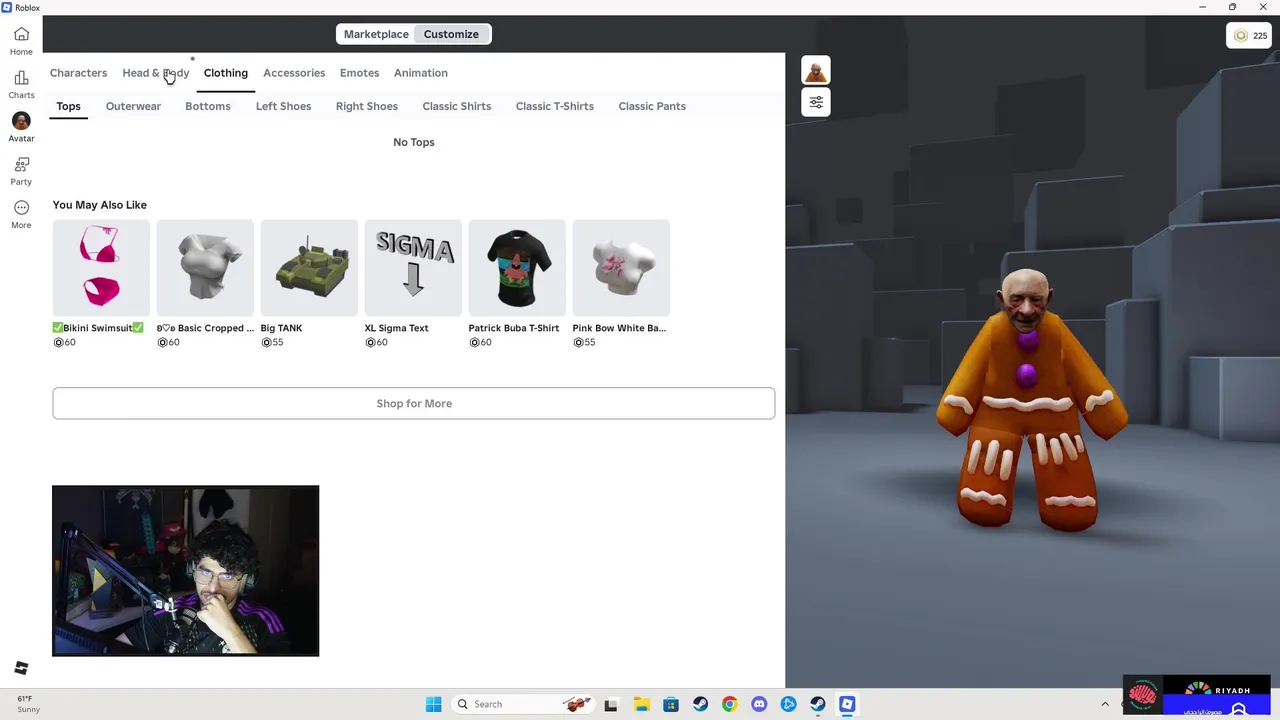Open weather widget showing 61°F Sunny

[28, 704]
